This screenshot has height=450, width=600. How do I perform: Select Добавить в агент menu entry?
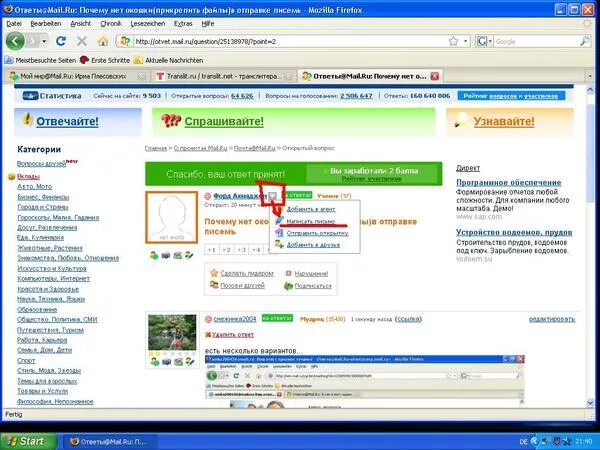click(311, 209)
